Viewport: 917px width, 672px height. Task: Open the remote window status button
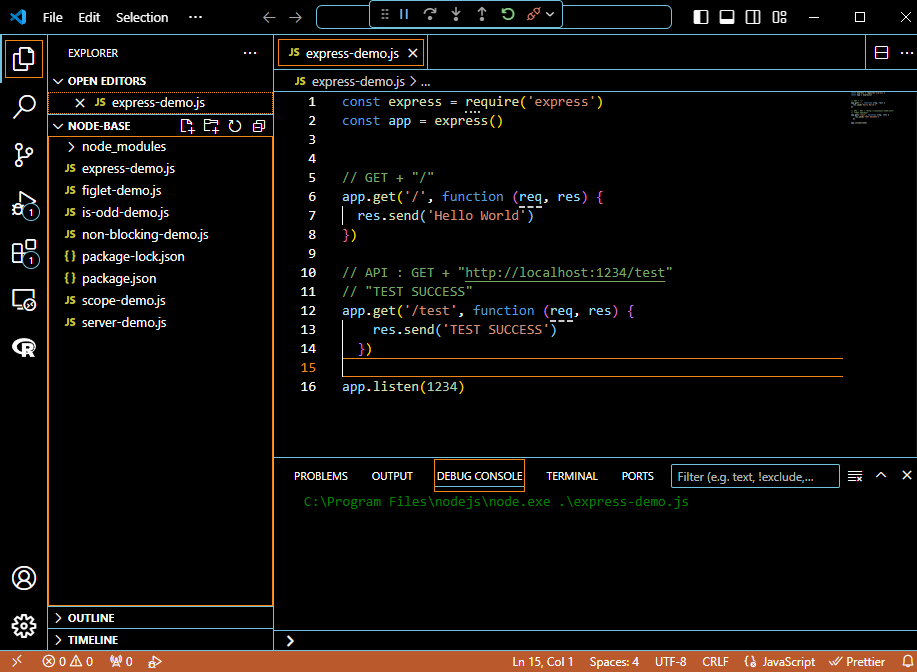pos(17,661)
